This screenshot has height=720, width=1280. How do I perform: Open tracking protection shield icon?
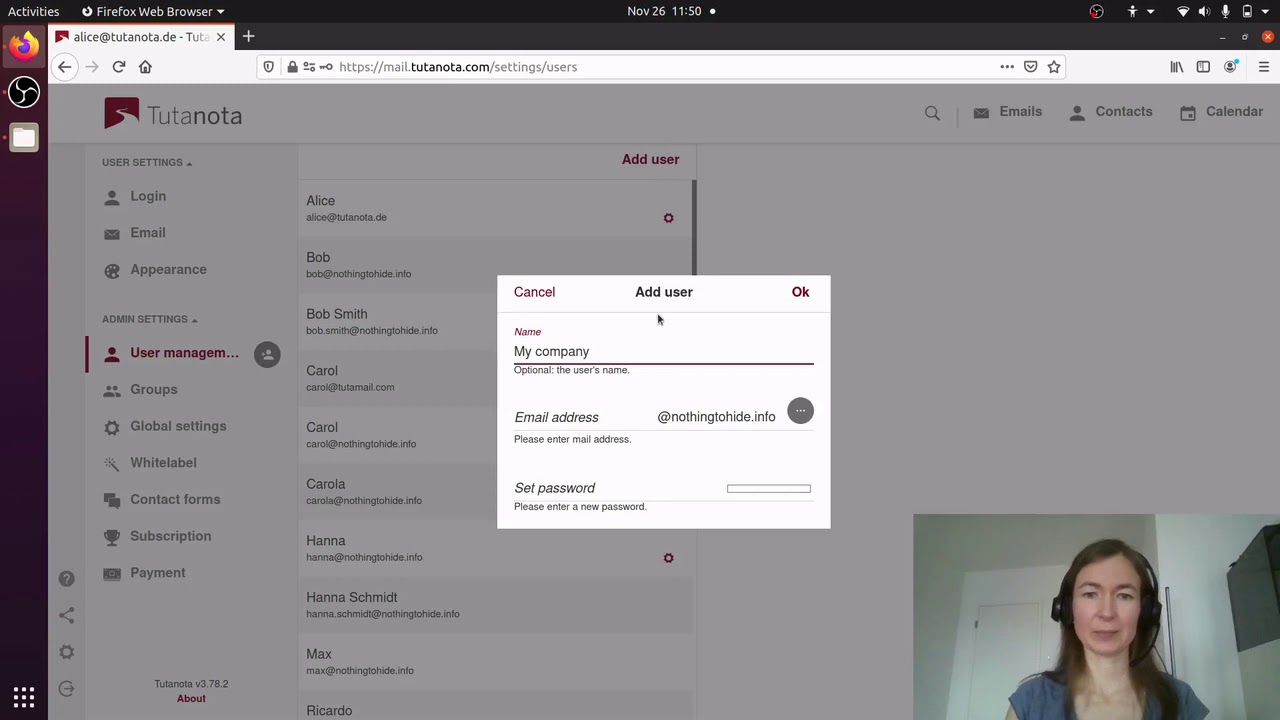click(x=268, y=67)
